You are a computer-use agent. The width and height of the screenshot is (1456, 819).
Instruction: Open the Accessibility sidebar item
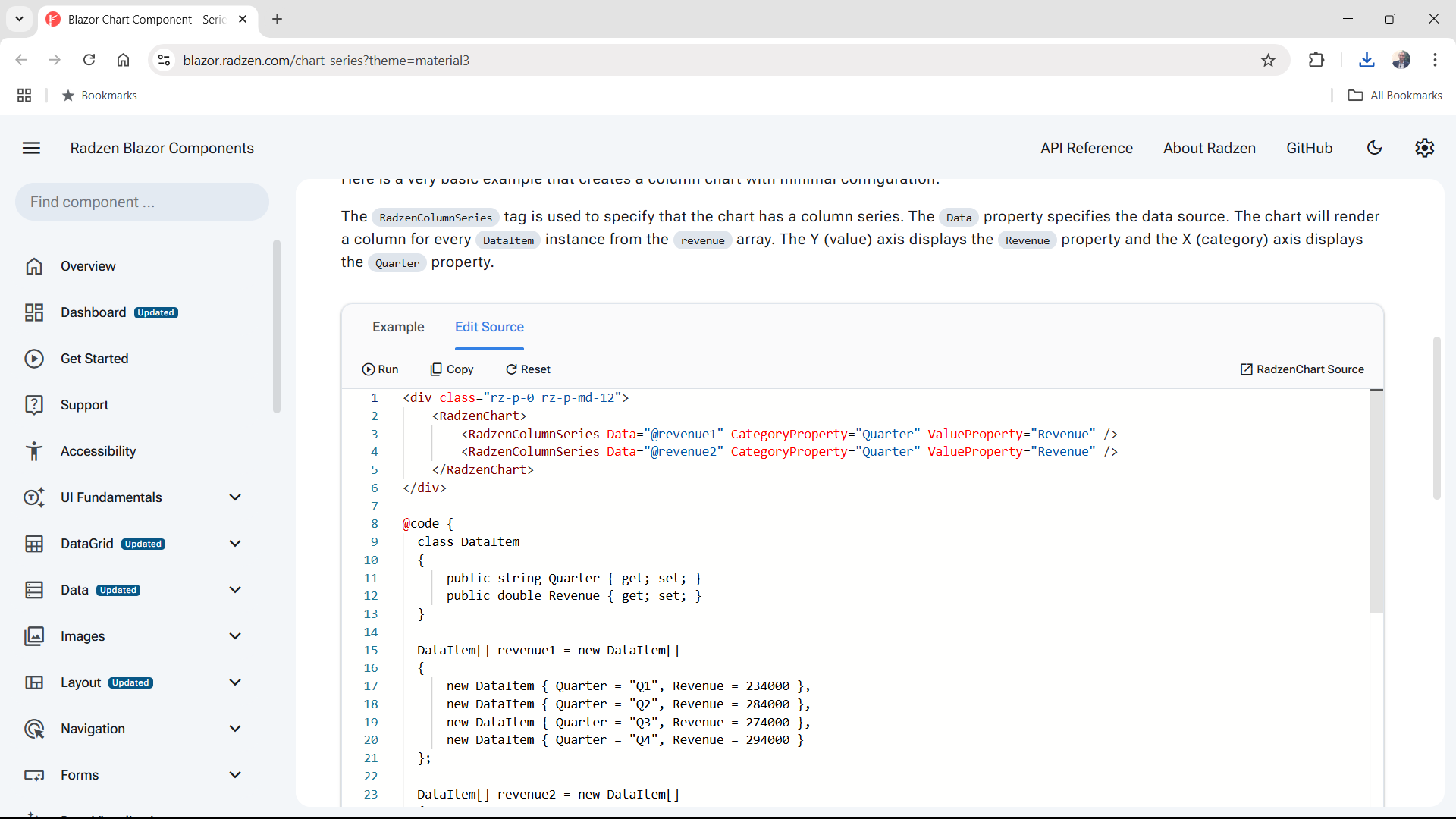tap(98, 451)
